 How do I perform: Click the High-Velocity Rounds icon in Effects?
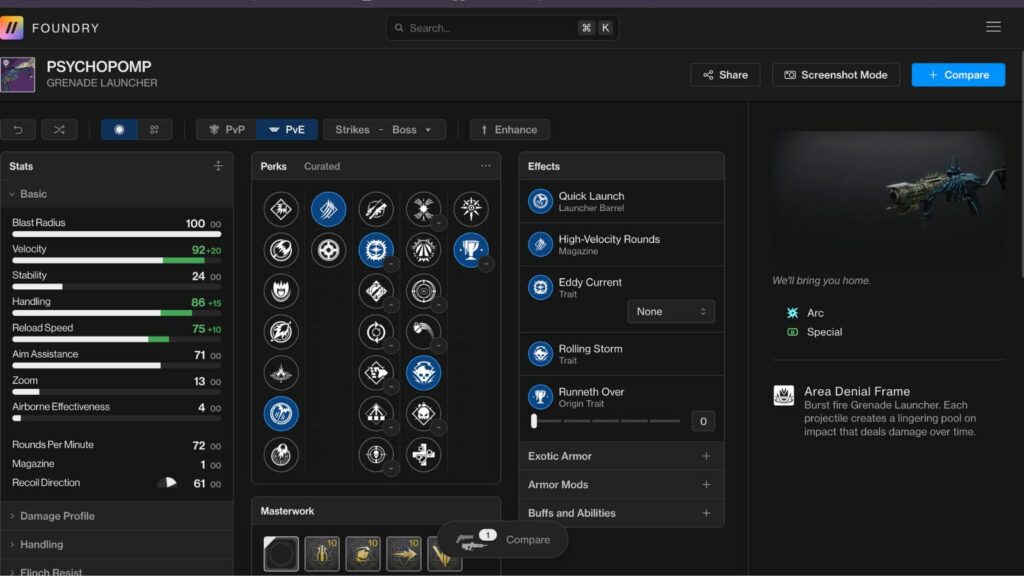(x=540, y=244)
